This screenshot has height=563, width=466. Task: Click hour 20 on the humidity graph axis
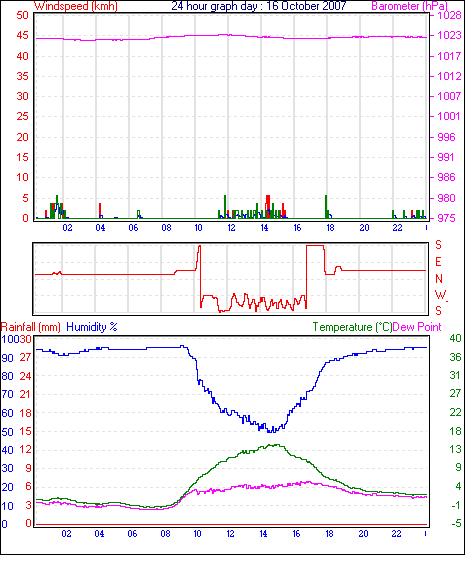363,534
